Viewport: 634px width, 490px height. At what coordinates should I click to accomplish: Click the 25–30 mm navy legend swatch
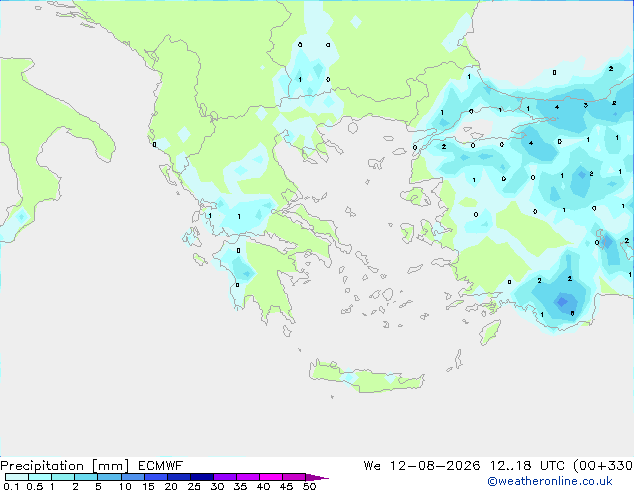pyautogui.click(x=201, y=477)
